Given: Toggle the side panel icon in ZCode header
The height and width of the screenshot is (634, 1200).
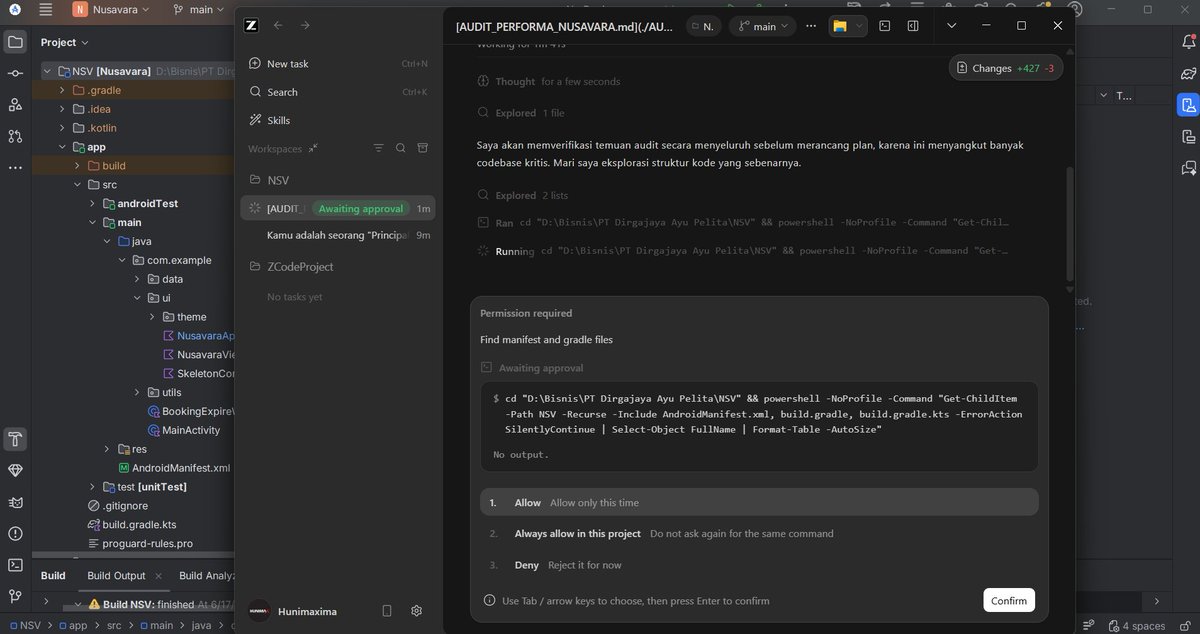Looking at the screenshot, I should click(913, 26).
